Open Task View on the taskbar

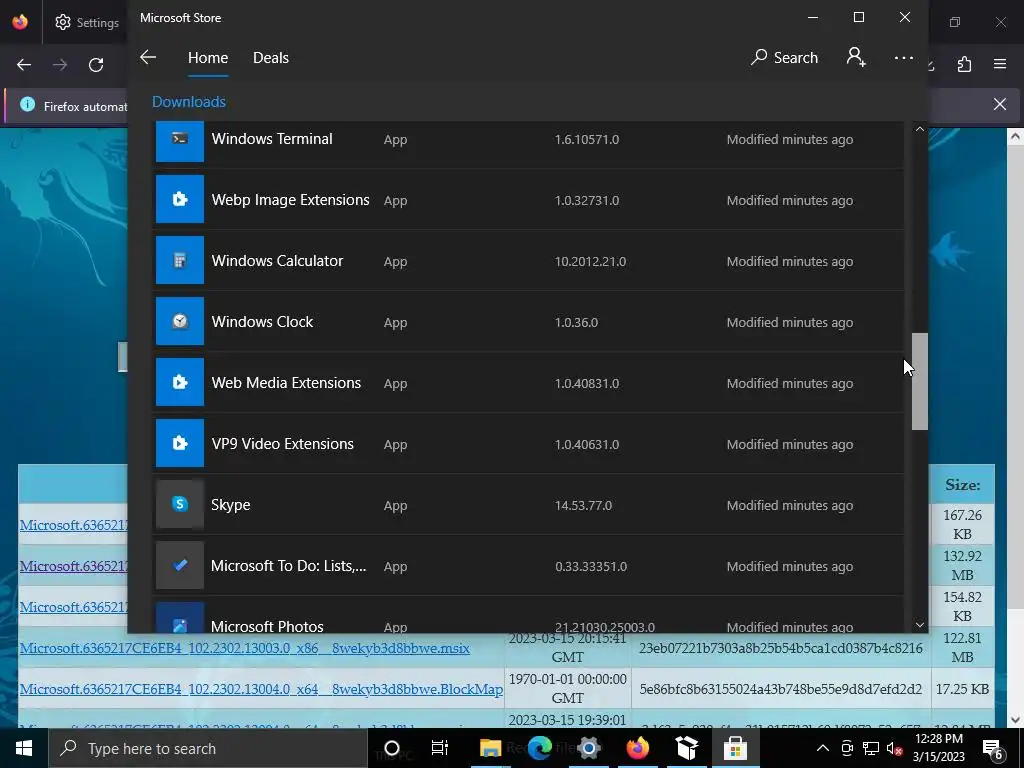(440, 748)
